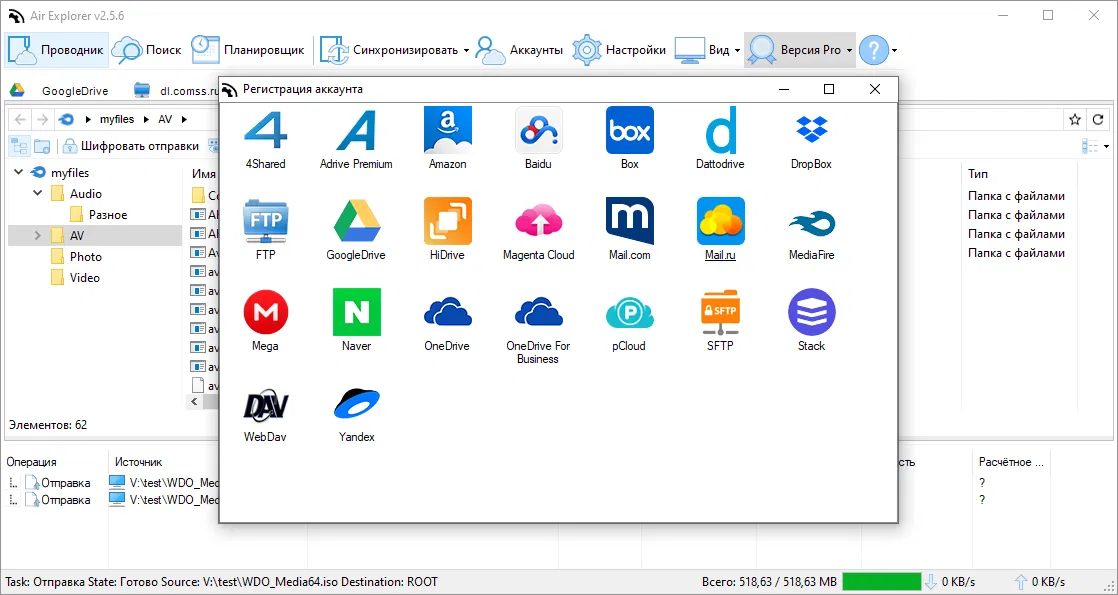
Task: Click the AV breadcrumb segment
Action: [x=165, y=119]
